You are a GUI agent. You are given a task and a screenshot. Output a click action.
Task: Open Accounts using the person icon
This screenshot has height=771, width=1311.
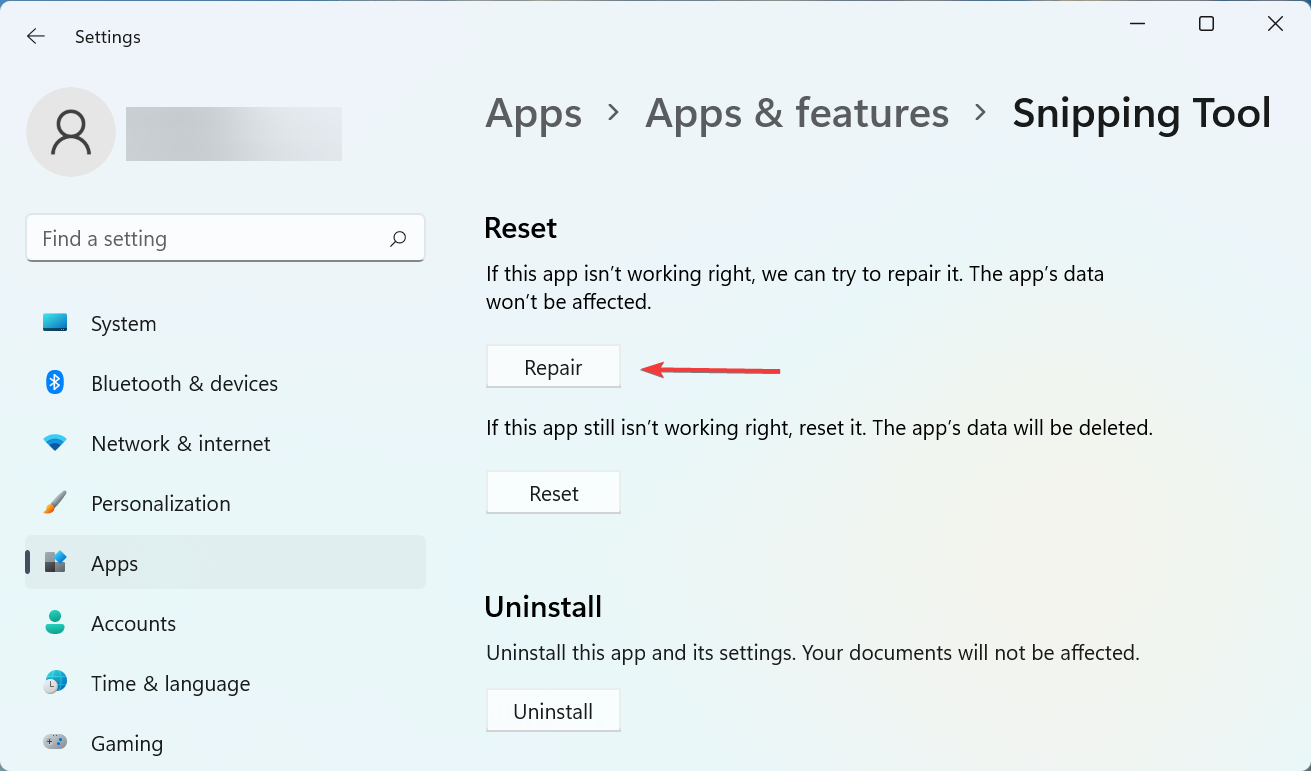tap(55, 623)
